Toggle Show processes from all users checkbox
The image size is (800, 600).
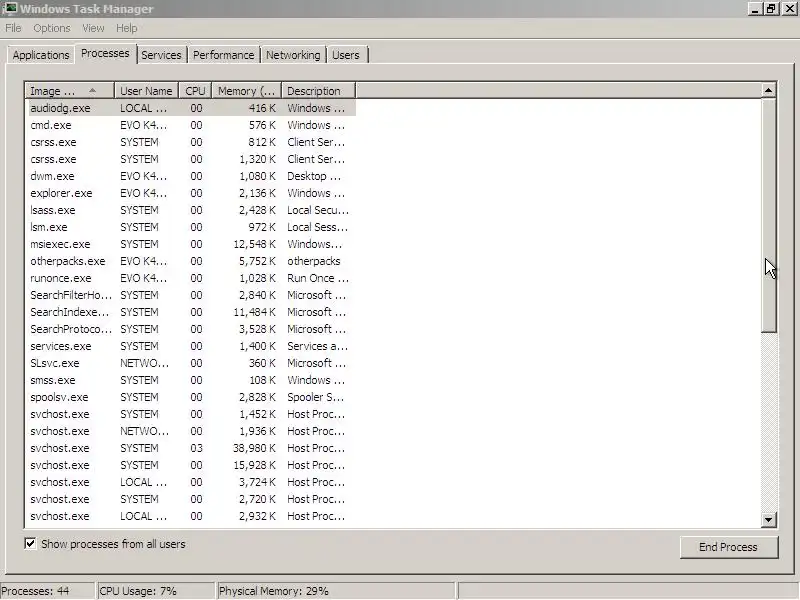pyautogui.click(x=31, y=544)
